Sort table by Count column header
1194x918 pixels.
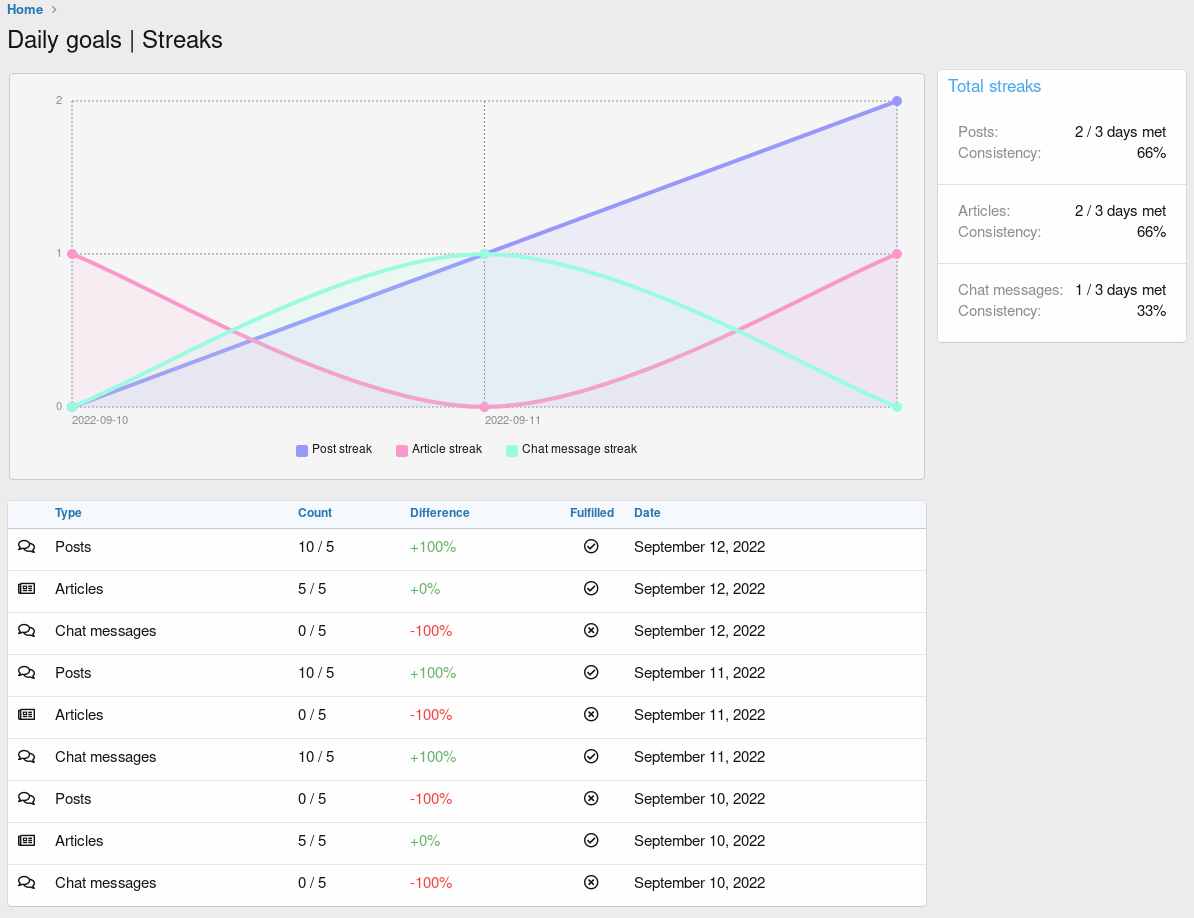(315, 513)
